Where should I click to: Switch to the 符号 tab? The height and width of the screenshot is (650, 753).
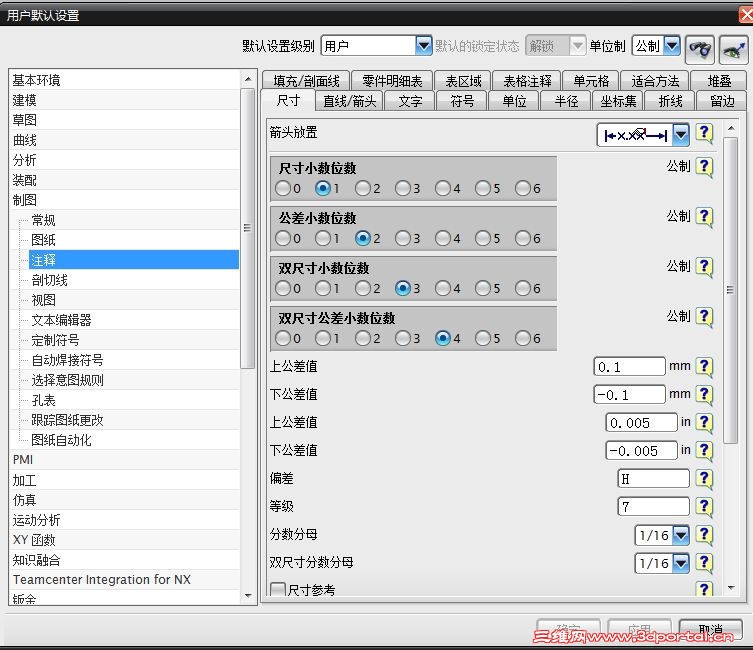tap(462, 101)
